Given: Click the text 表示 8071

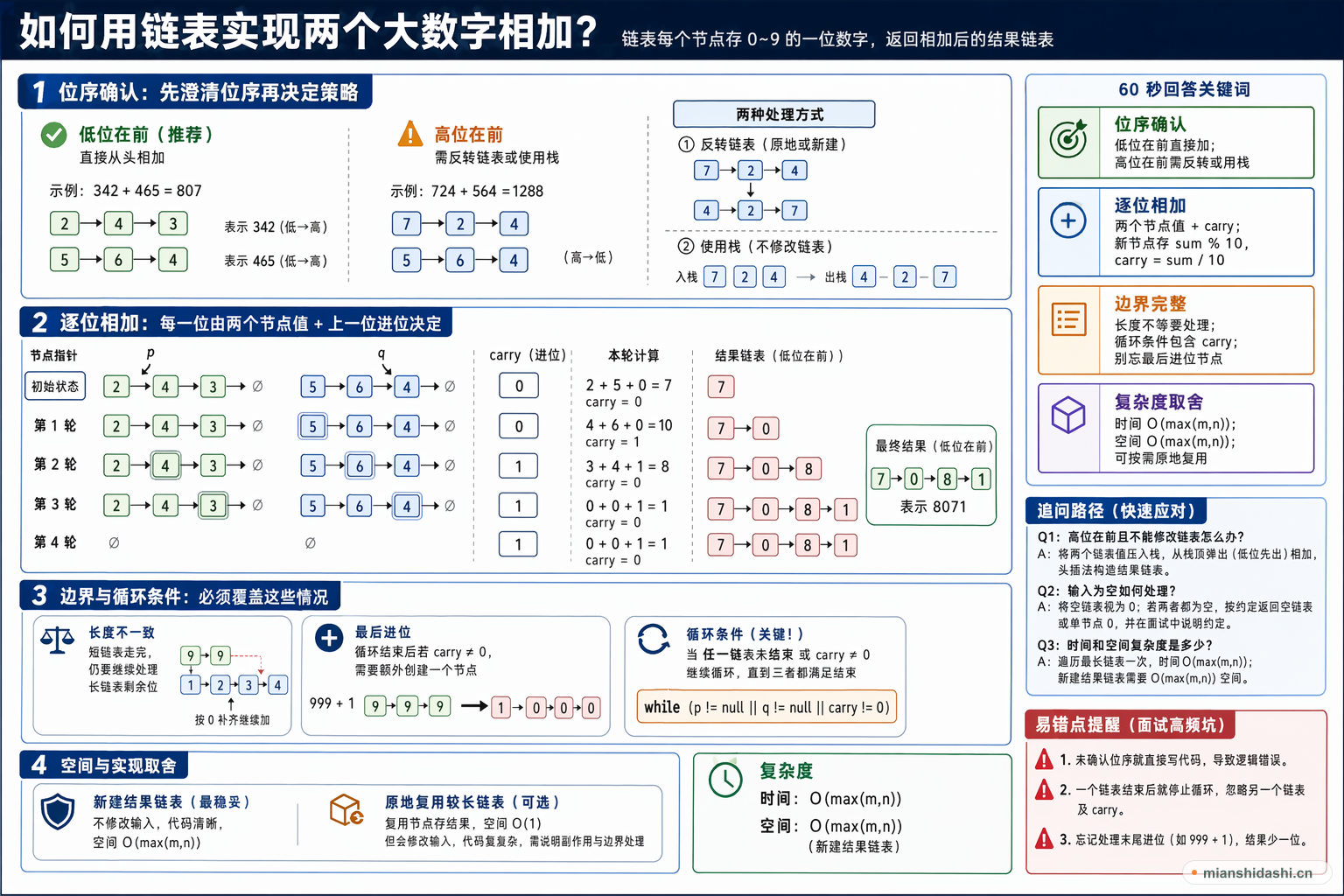Looking at the screenshot, I should pos(933,507).
